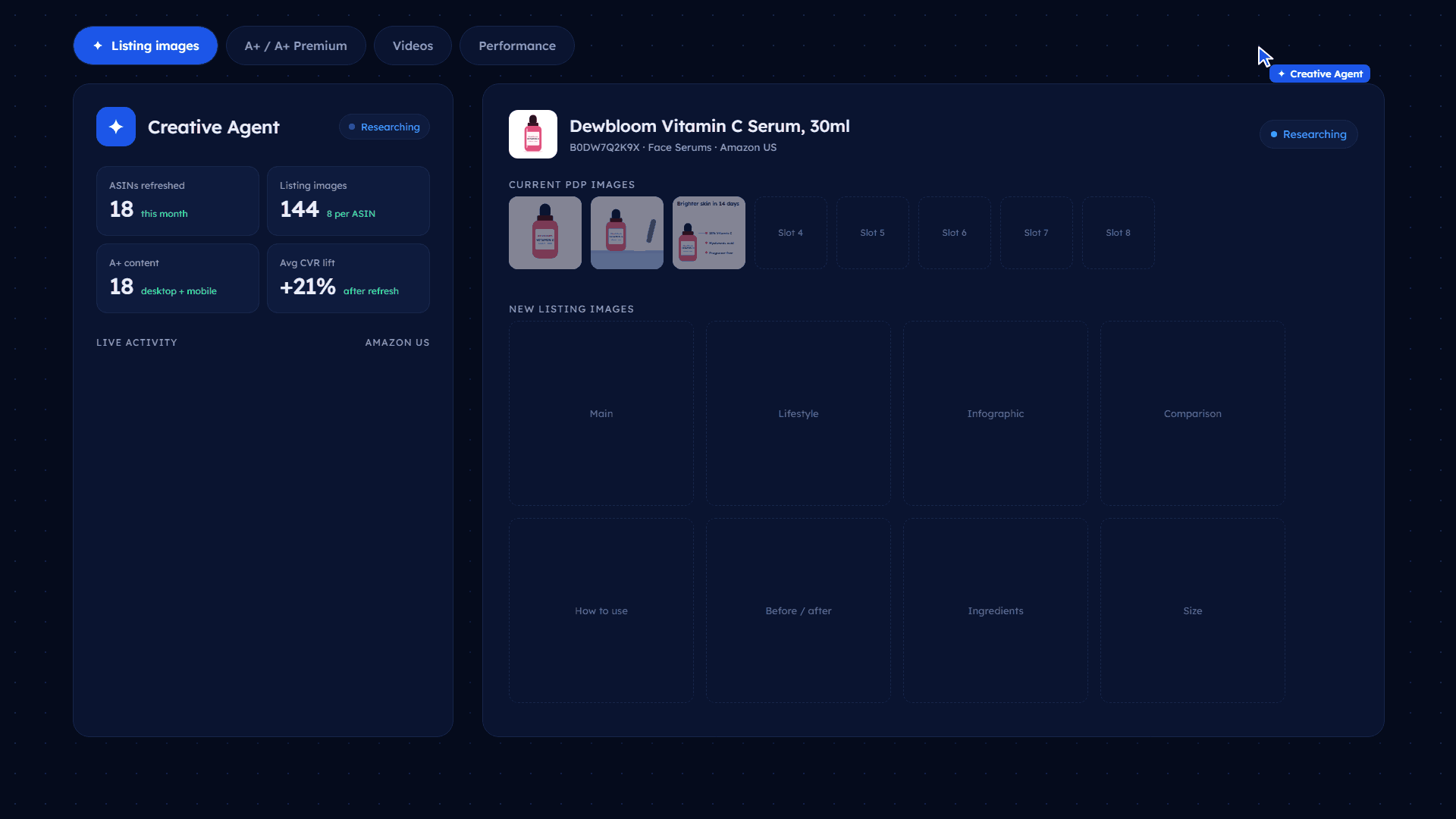Go to the Performance tab

[x=517, y=45]
